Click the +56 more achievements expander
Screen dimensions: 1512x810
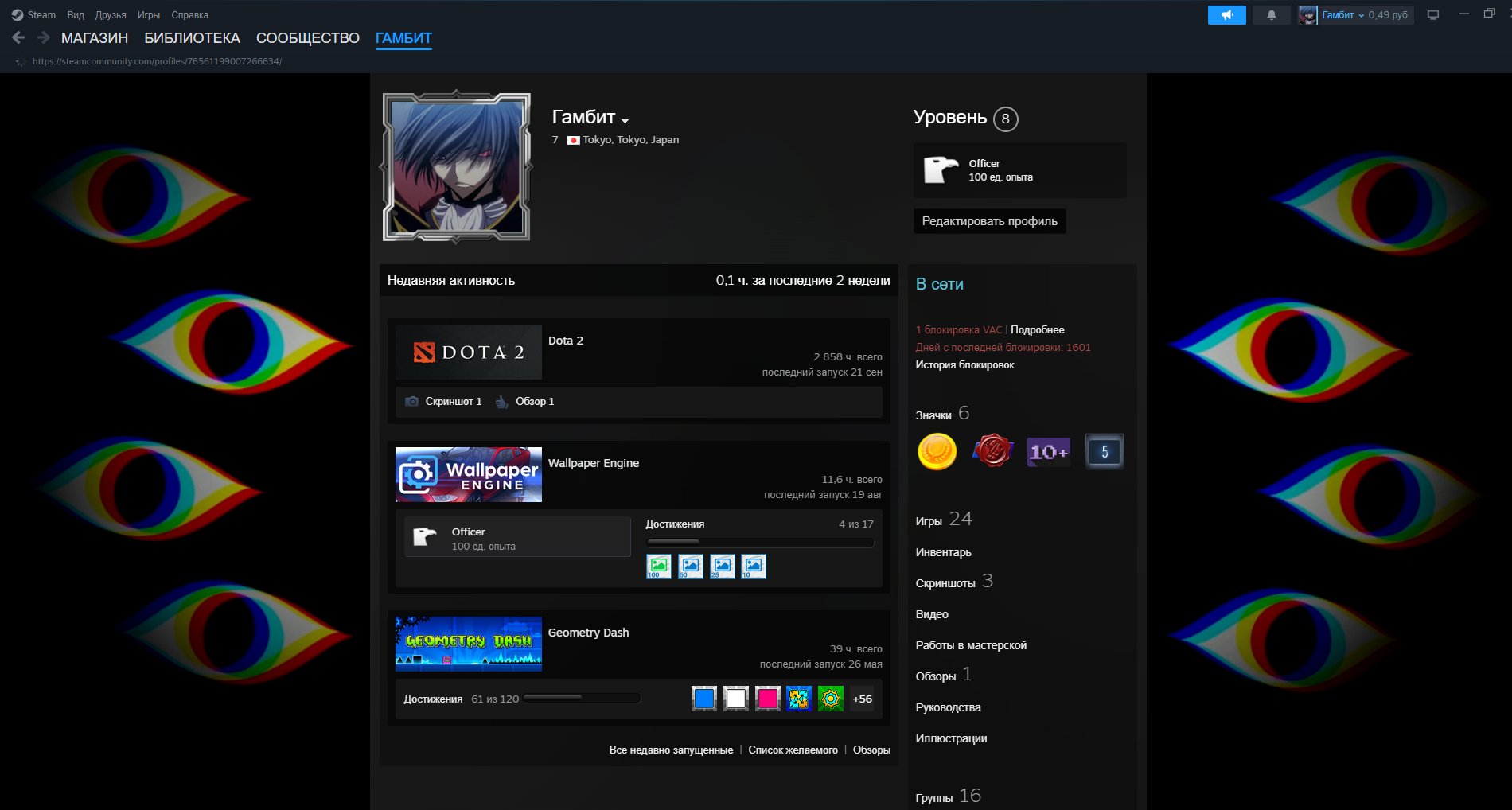862,699
